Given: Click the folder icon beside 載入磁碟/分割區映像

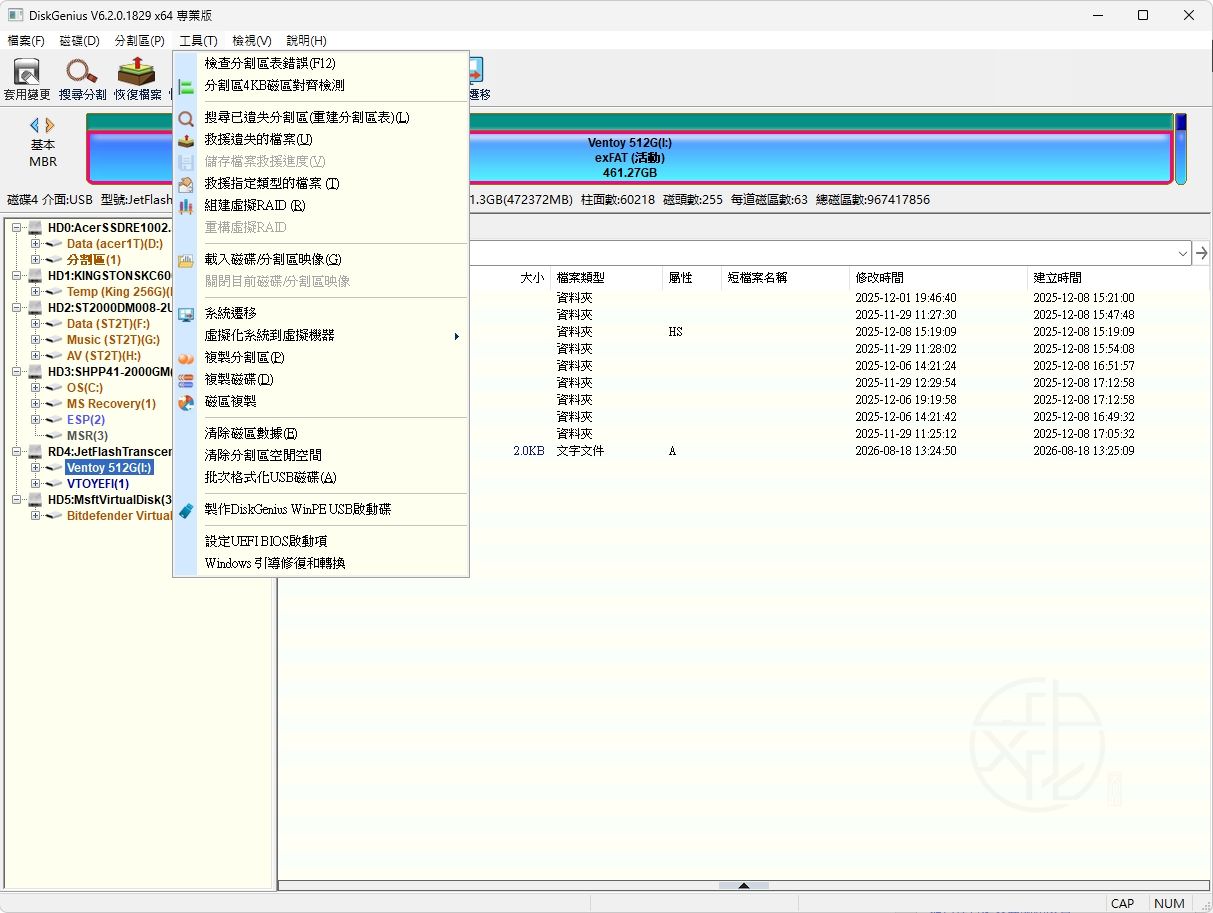Looking at the screenshot, I should tap(186, 260).
